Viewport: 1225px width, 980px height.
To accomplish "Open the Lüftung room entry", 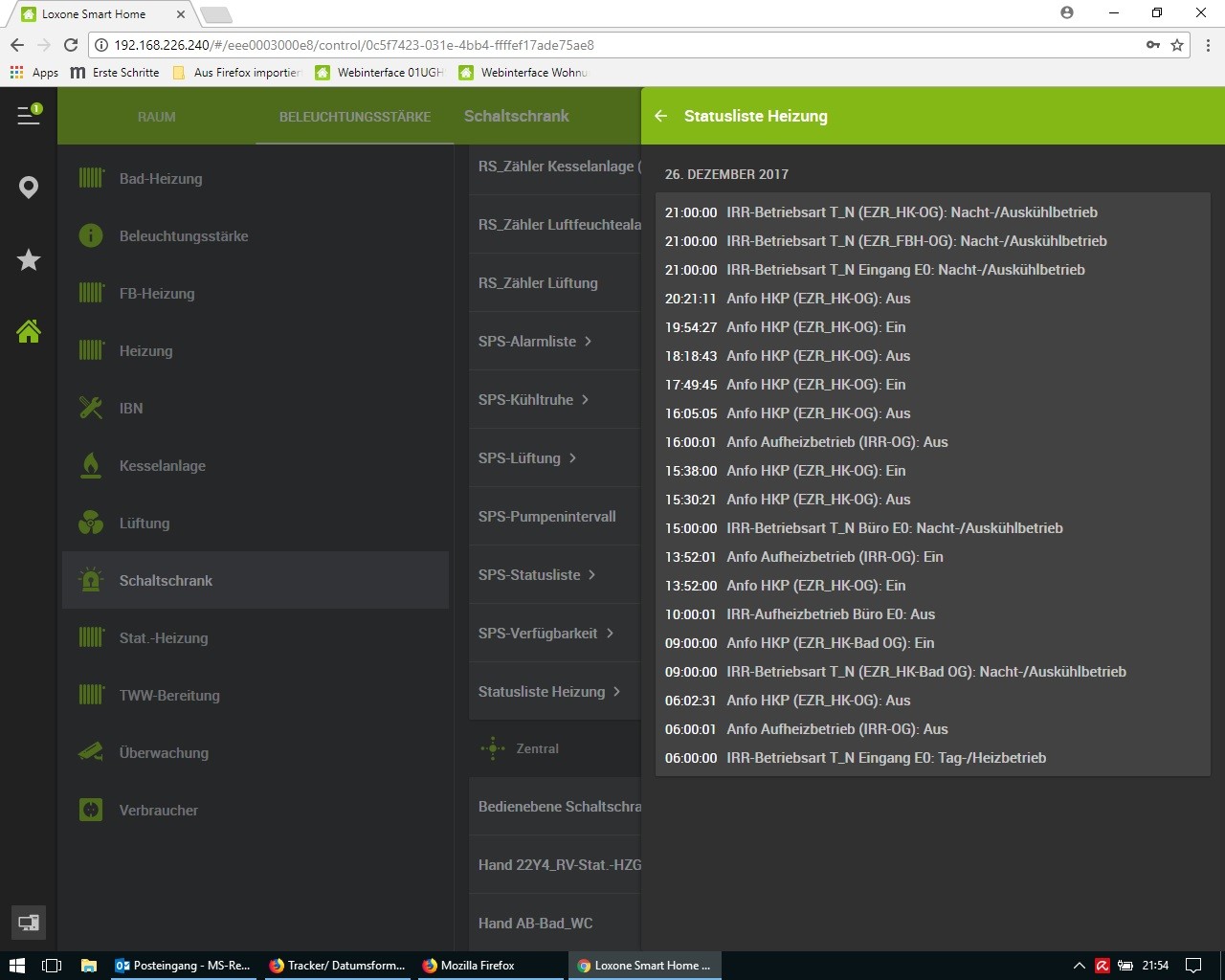I will (x=256, y=523).
